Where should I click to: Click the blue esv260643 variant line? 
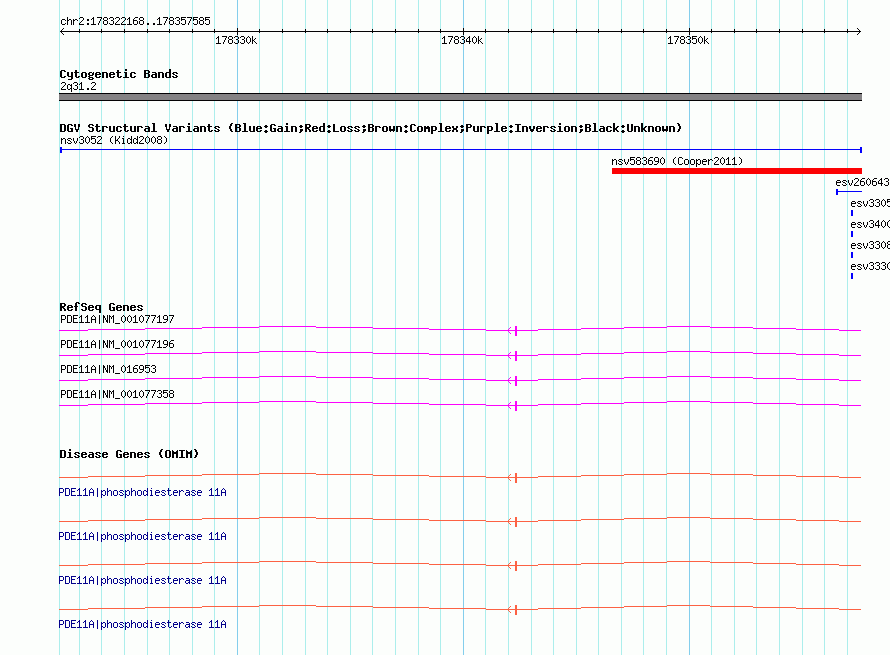(849, 192)
